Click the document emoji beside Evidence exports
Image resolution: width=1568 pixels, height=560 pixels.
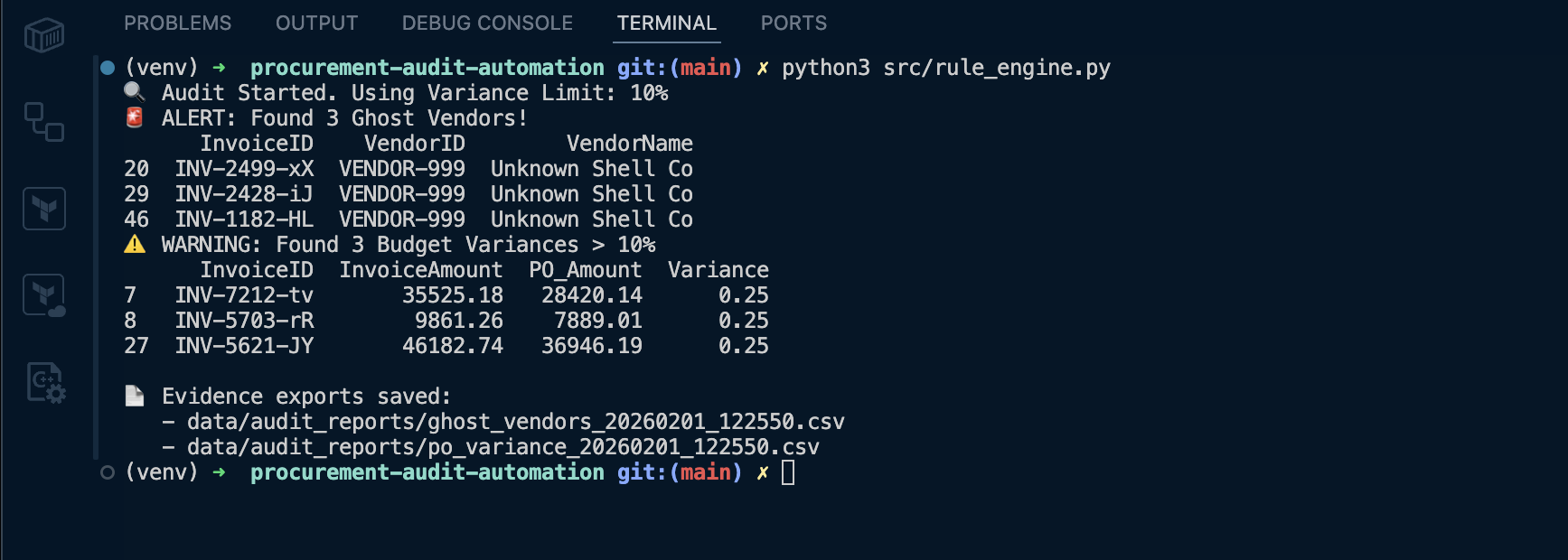(x=135, y=396)
